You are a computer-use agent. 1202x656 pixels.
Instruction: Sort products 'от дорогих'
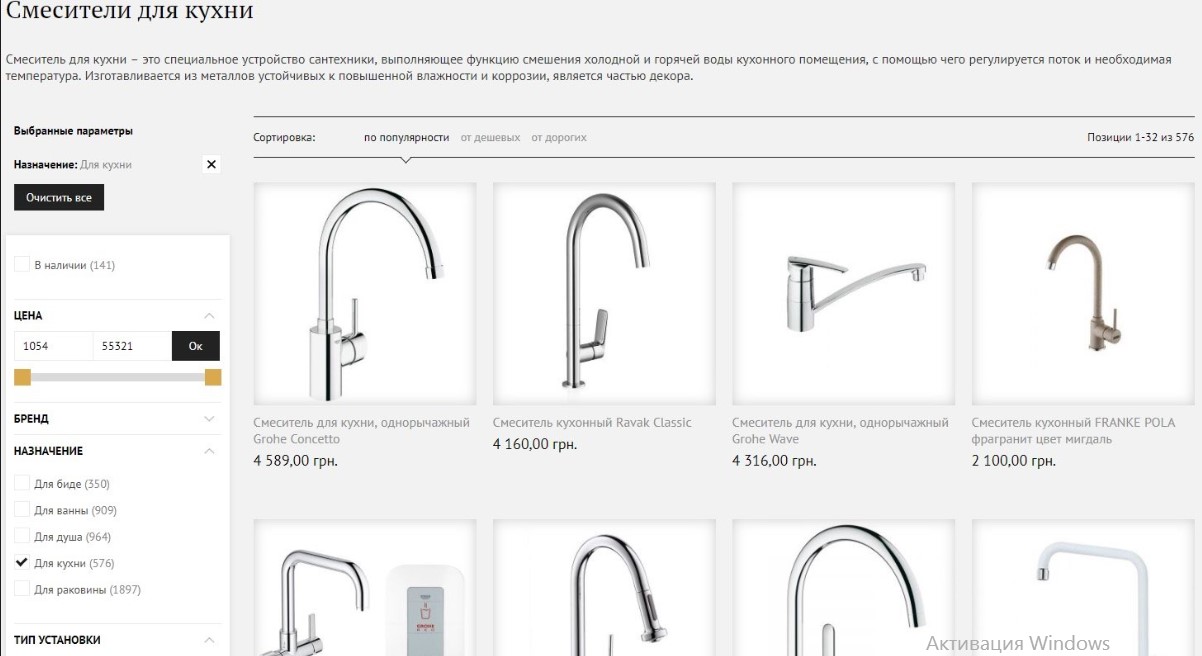[x=559, y=137]
